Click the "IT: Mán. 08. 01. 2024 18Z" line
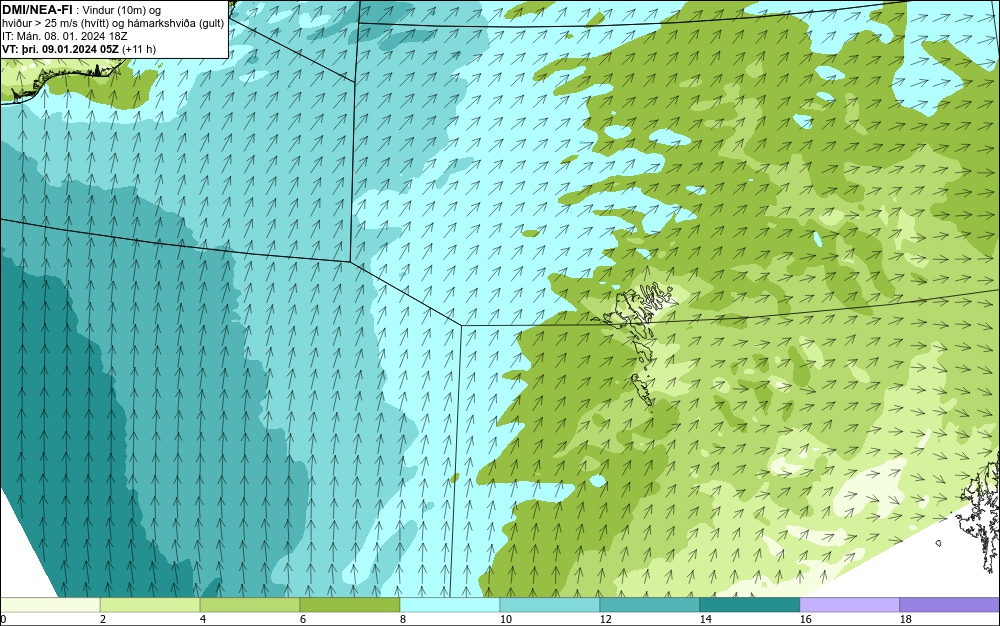 [64, 36]
